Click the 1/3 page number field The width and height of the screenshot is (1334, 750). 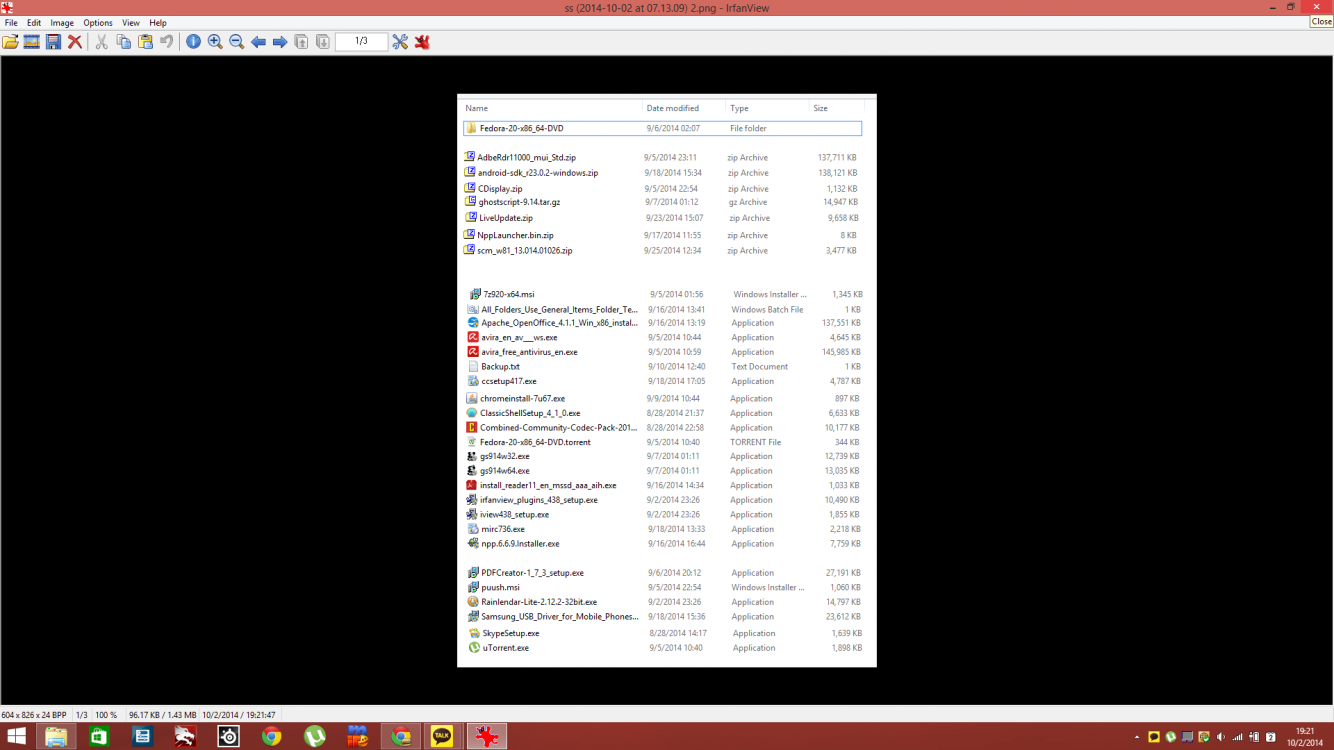360,42
